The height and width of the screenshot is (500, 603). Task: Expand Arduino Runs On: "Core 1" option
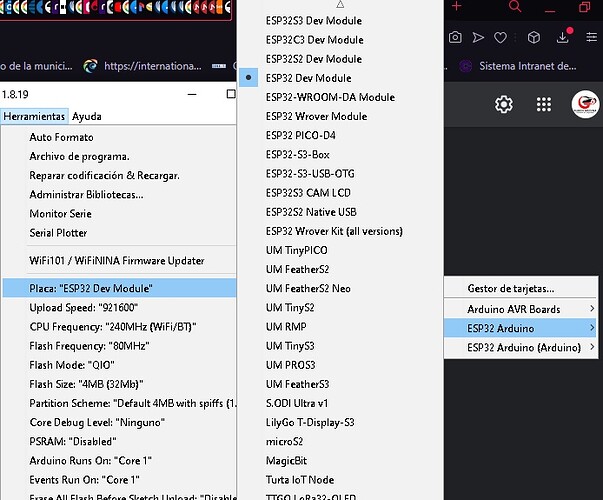[x=119, y=460]
